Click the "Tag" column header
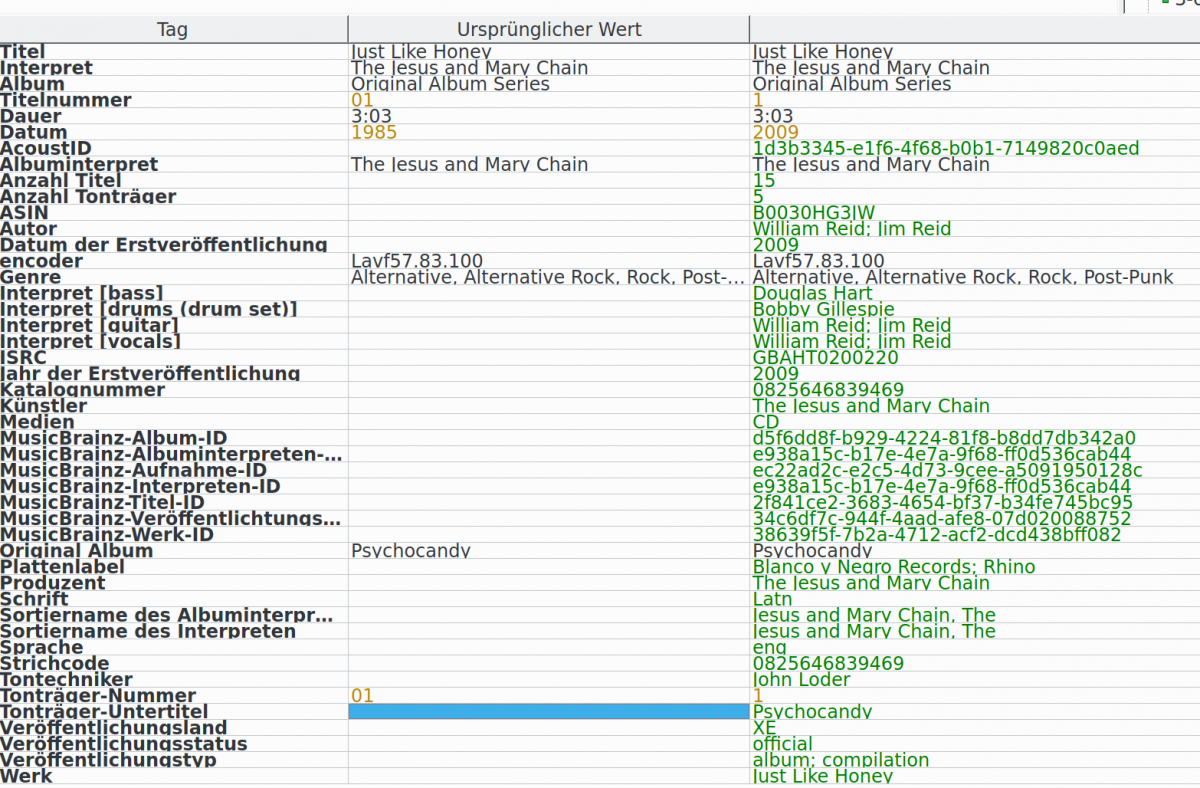Screen dimensions: 1200x788 pyautogui.click(x=173, y=30)
